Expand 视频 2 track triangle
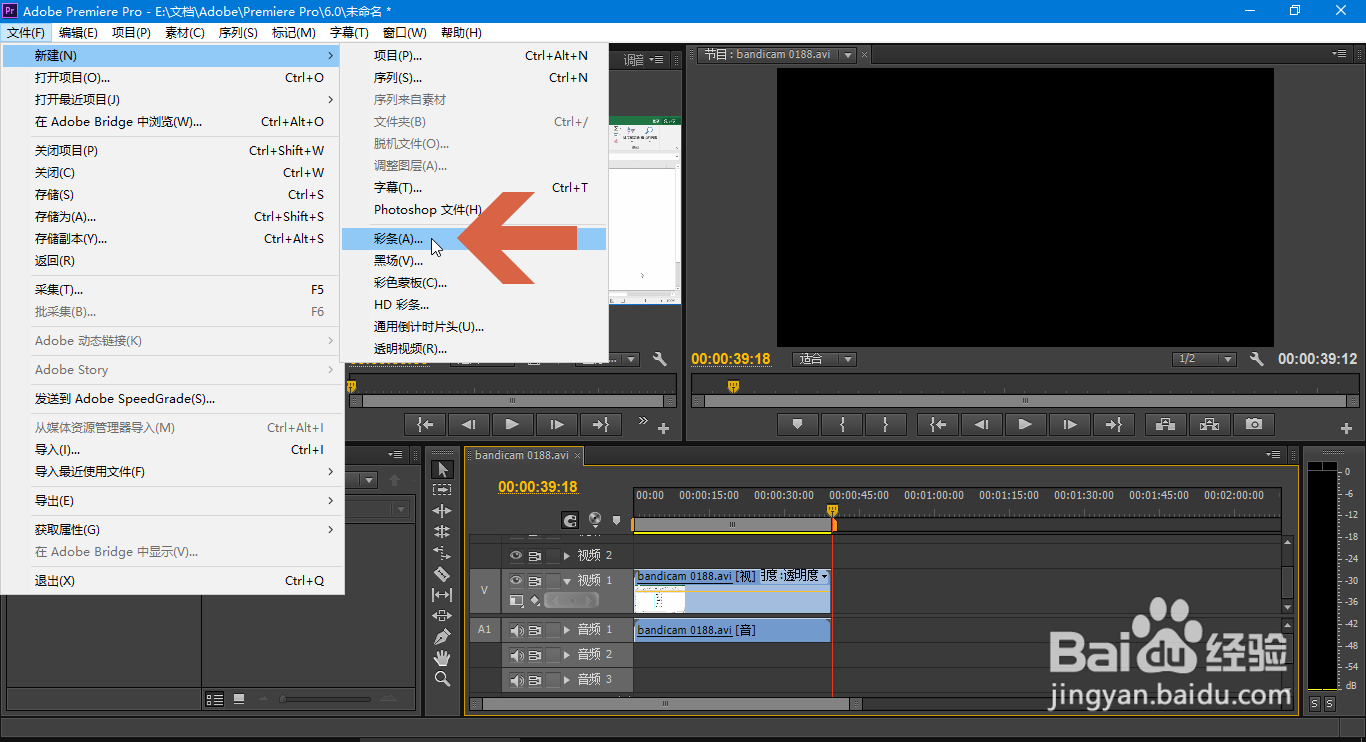 [568, 555]
